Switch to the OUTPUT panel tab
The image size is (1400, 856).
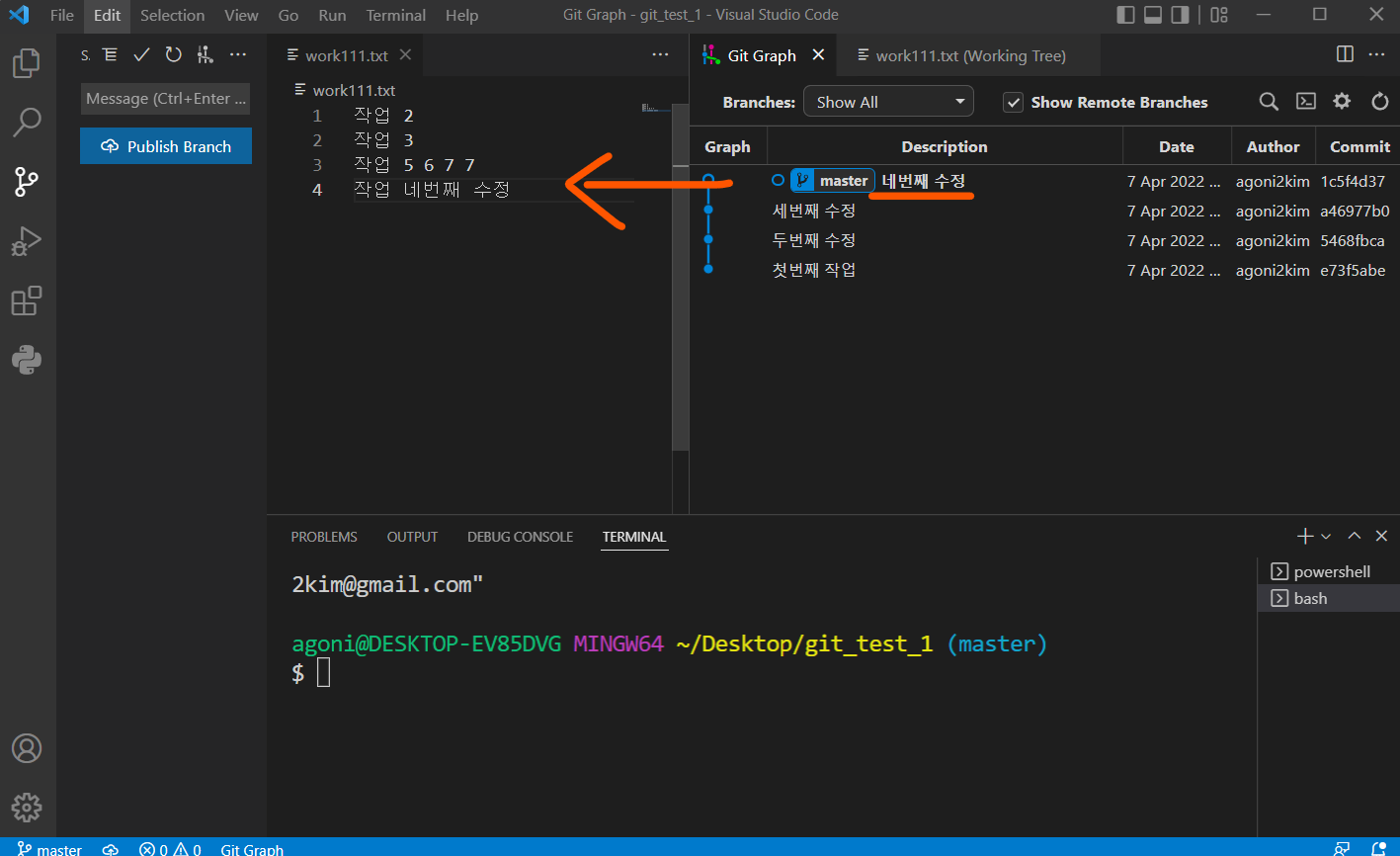point(412,537)
